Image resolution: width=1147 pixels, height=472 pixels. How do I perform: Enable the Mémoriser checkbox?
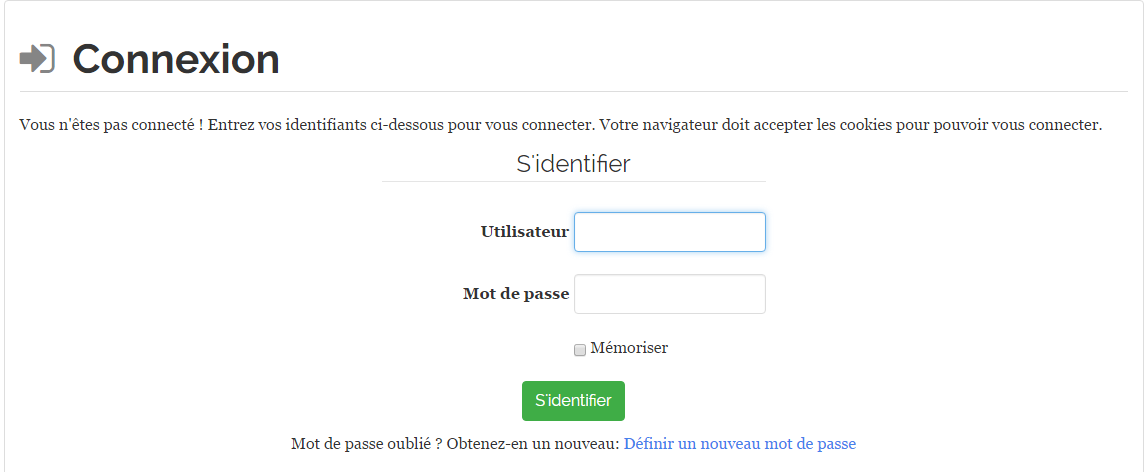coord(580,350)
